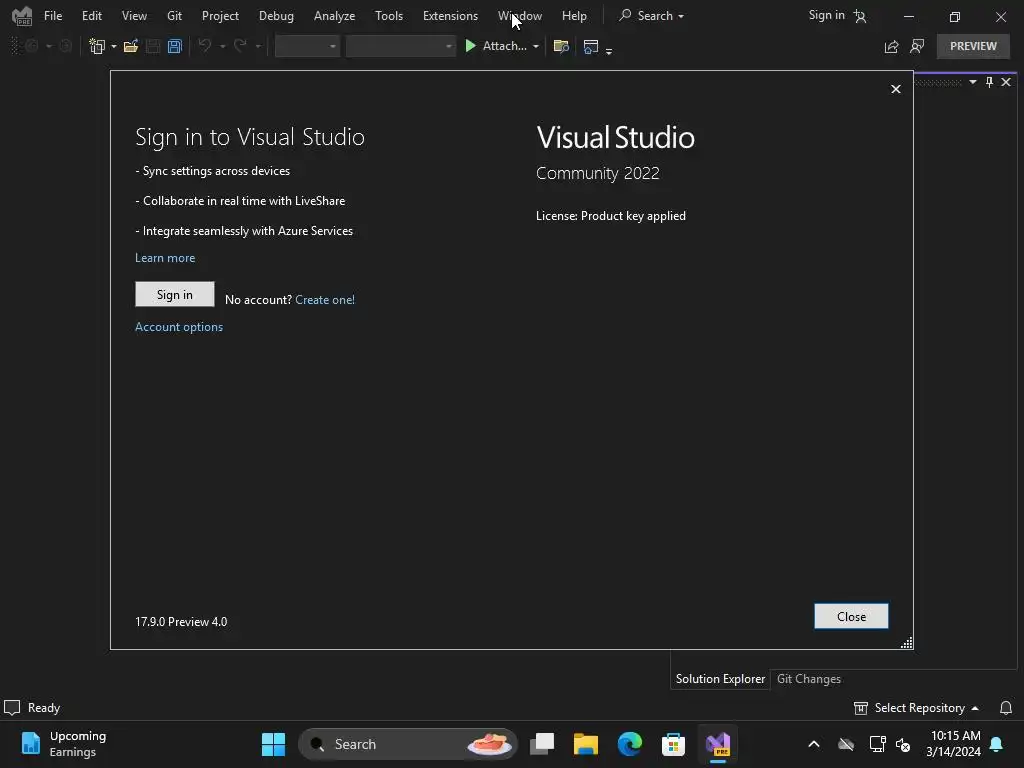This screenshot has width=1024, height=768.
Task: Click the Redo arrow icon
Action: click(x=240, y=46)
